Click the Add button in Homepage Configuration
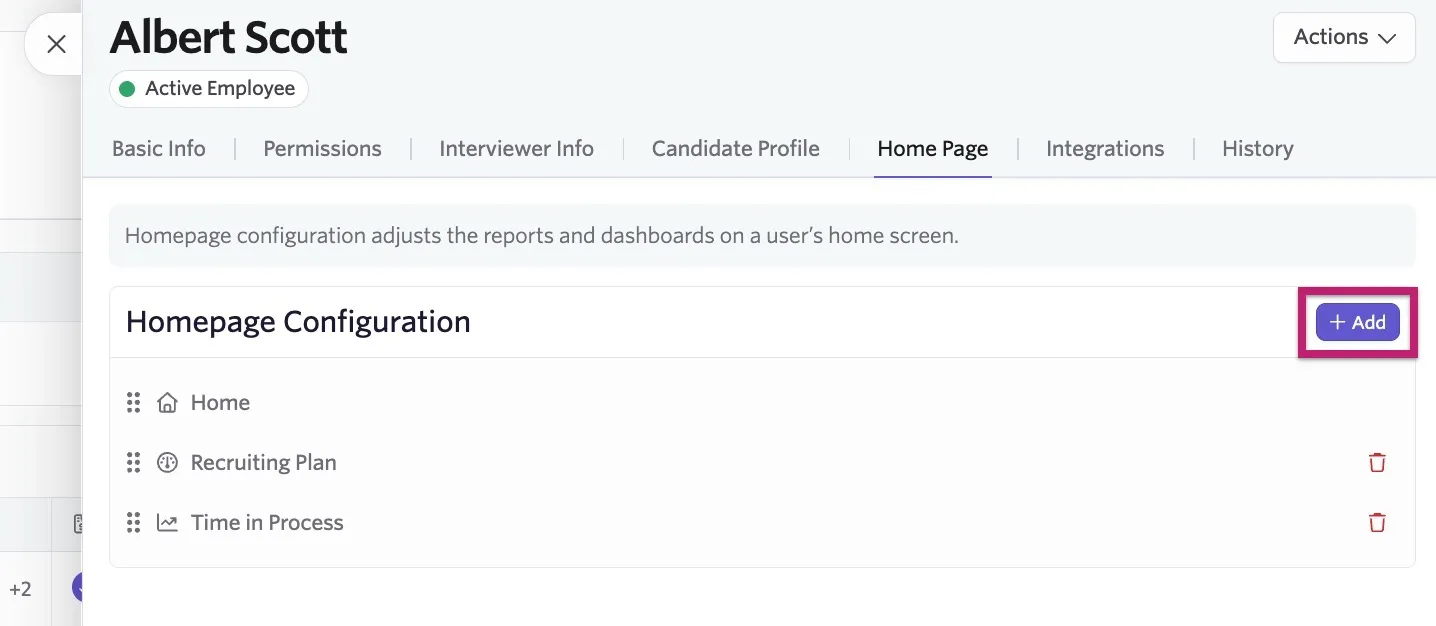The height and width of the screenshot is (626, 1436). point(1357,322)
